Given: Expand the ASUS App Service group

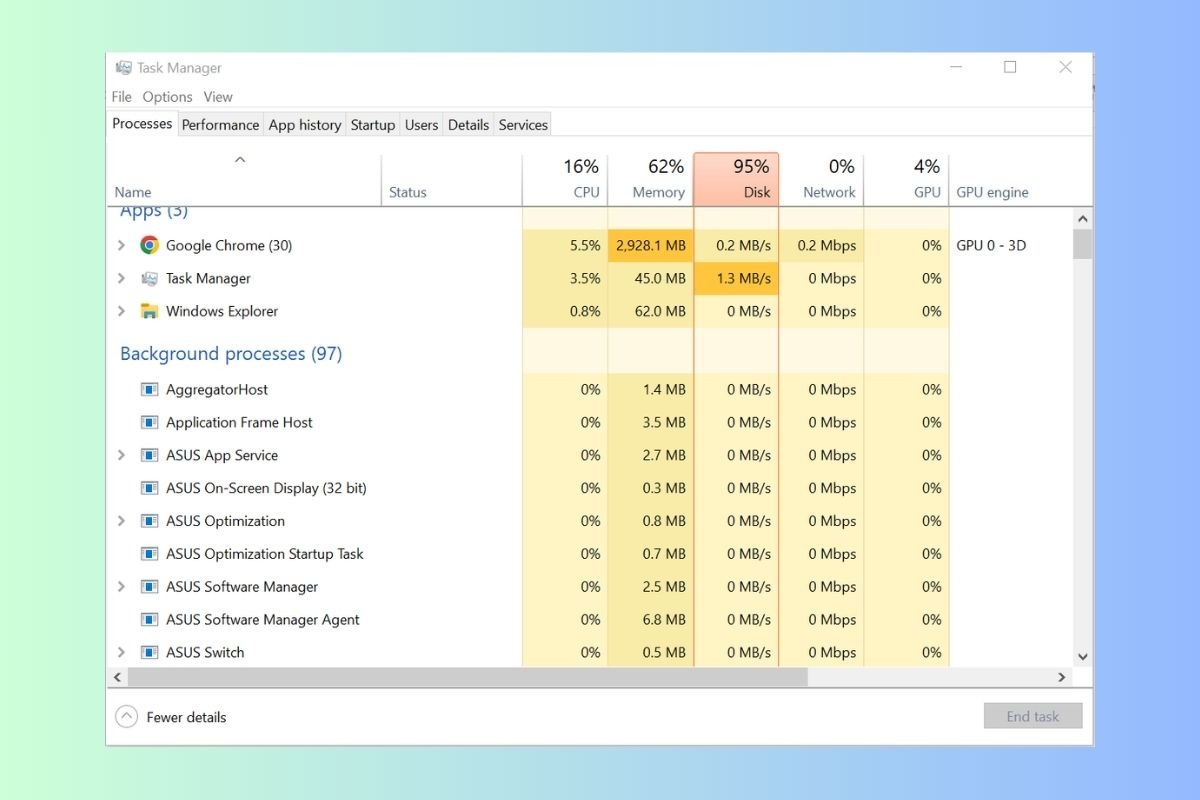Looking at the screenshot, I should 121,455.
